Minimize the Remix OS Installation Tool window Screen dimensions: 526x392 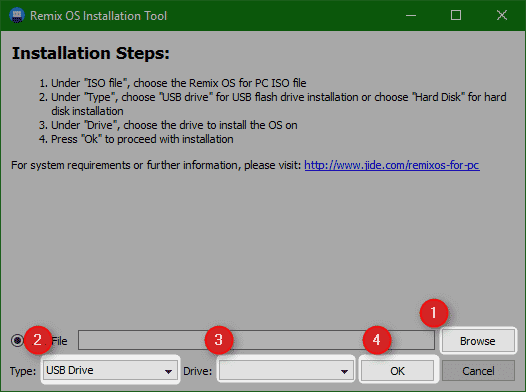[411, 15]
